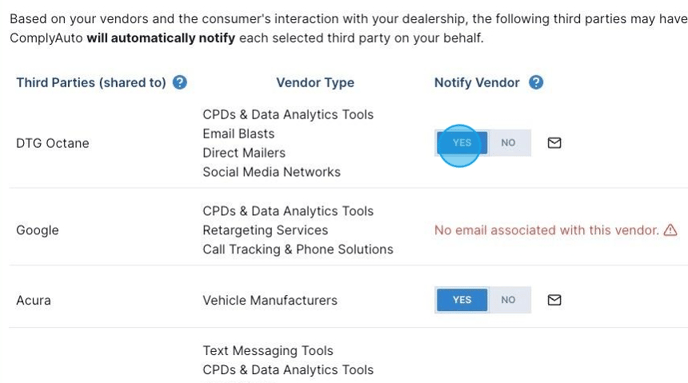688x383 pixels.
Task: Open help icon next to Notify Vendor
Action: 536,82
